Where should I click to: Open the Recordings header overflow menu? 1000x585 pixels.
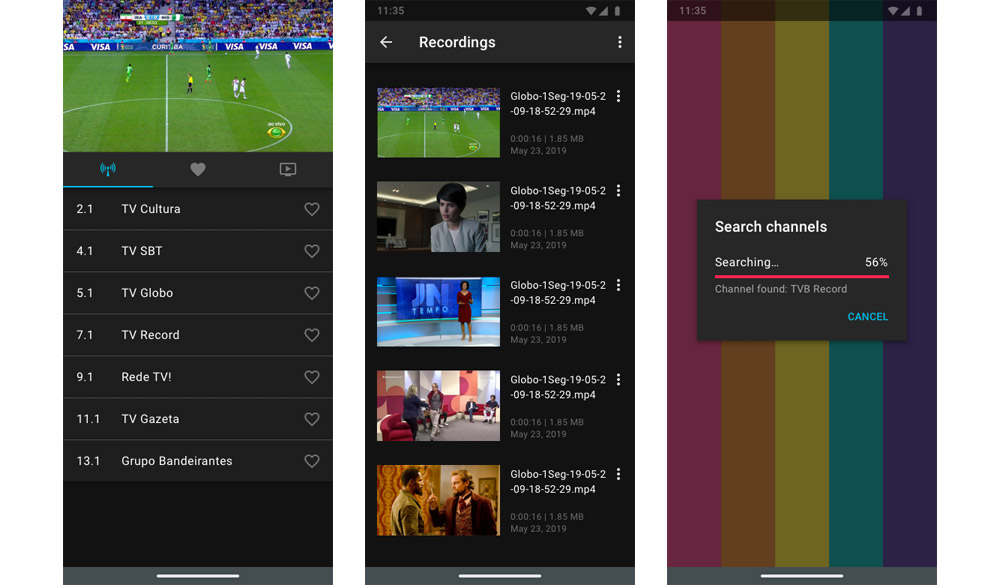pos(619,42)
